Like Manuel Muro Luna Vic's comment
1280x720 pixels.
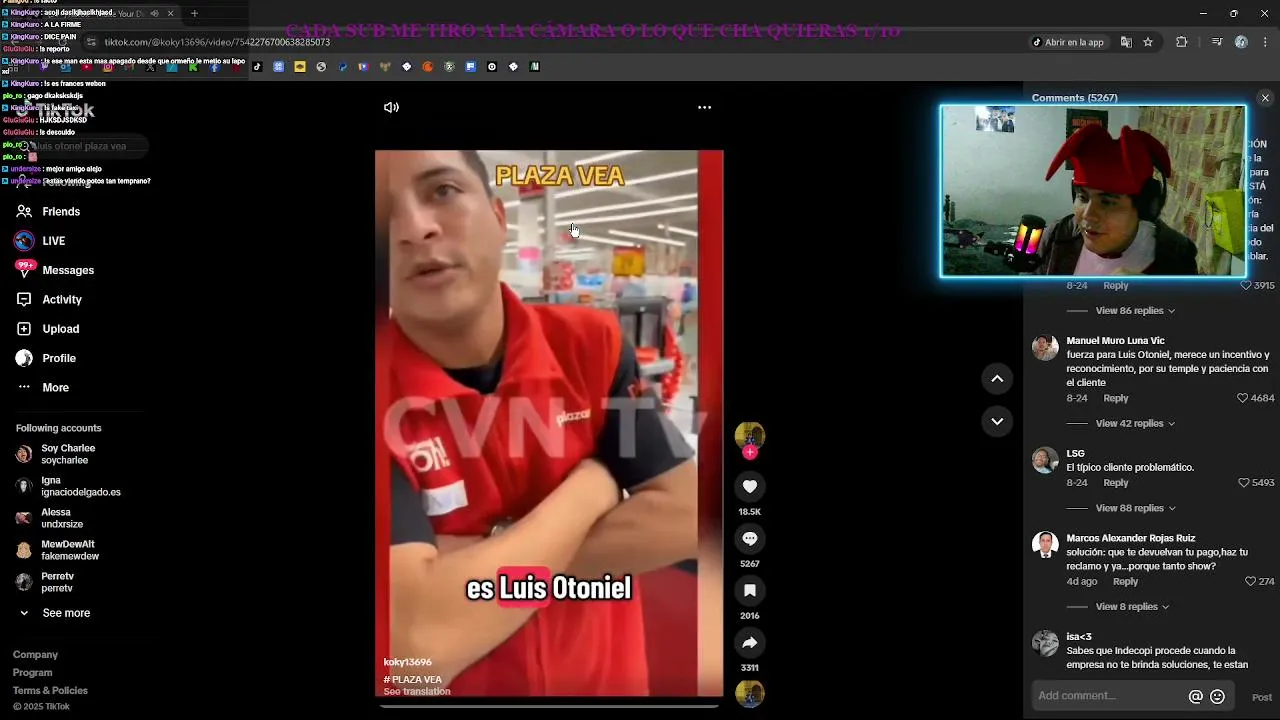coord(1242,398)
